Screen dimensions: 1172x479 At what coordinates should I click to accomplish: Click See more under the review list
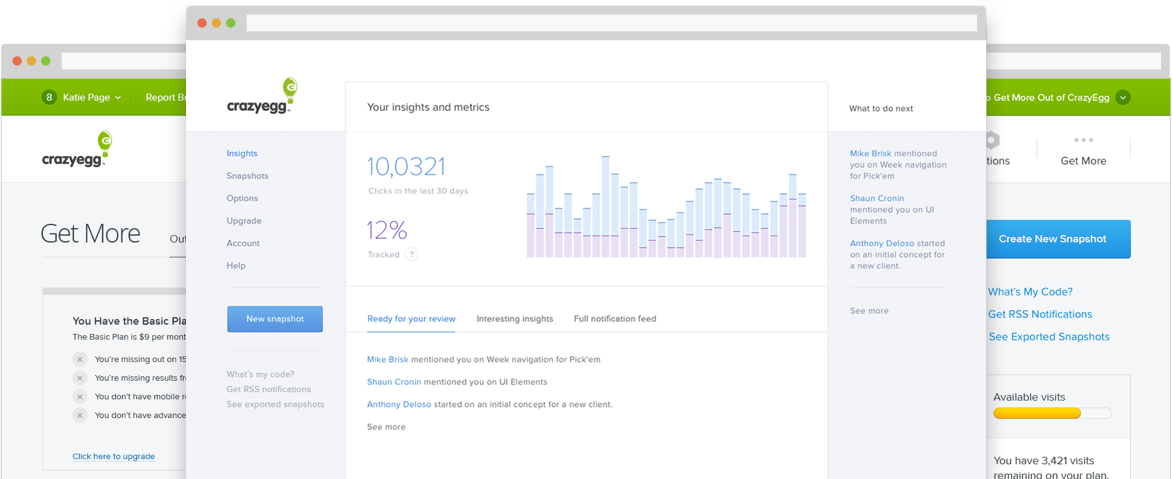click(386, 427)
